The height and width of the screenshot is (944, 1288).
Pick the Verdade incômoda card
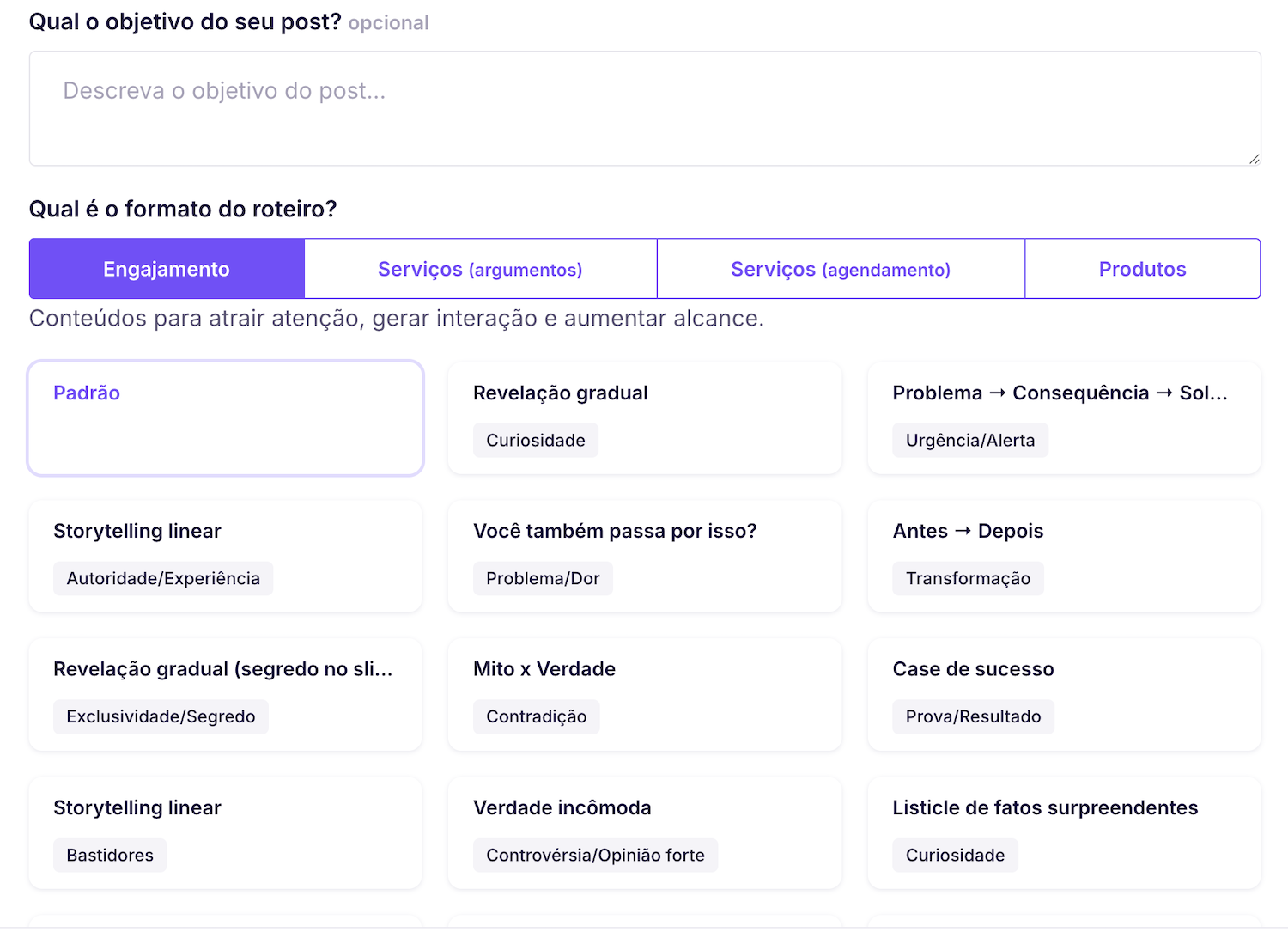[644, 832]
